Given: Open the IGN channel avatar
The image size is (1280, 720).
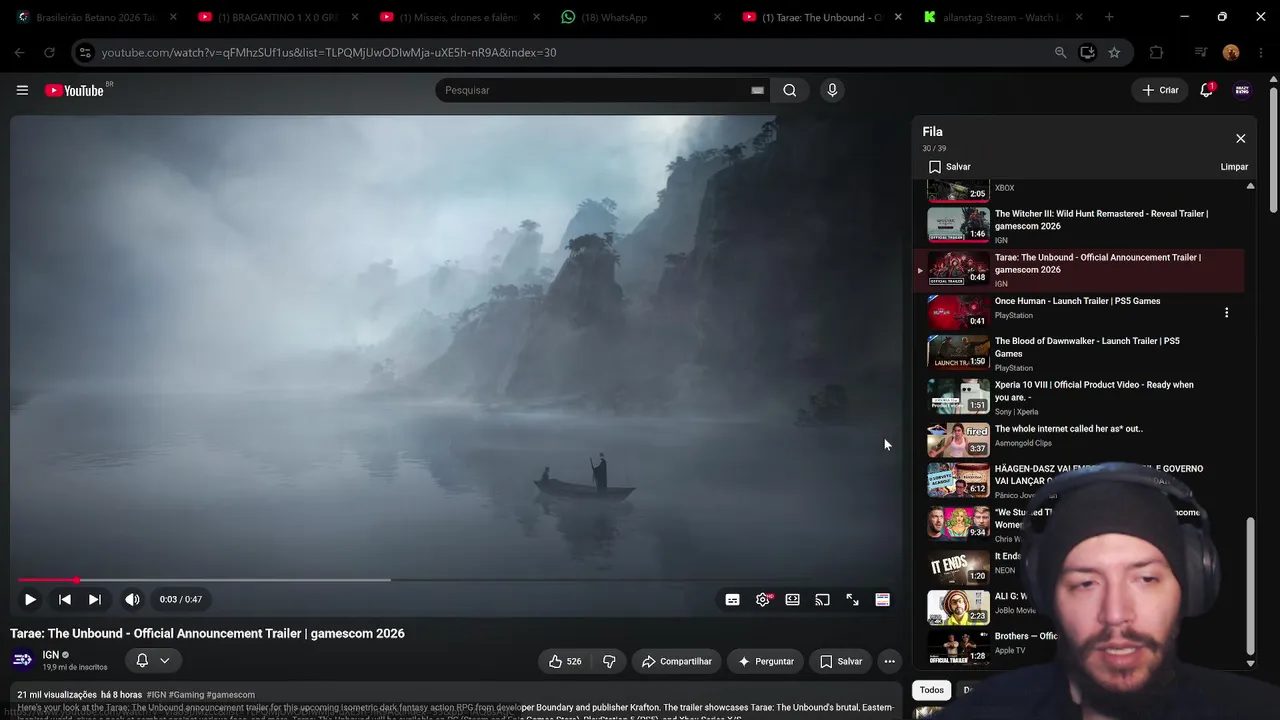Looking at the screenshot, I should (22, 660).
